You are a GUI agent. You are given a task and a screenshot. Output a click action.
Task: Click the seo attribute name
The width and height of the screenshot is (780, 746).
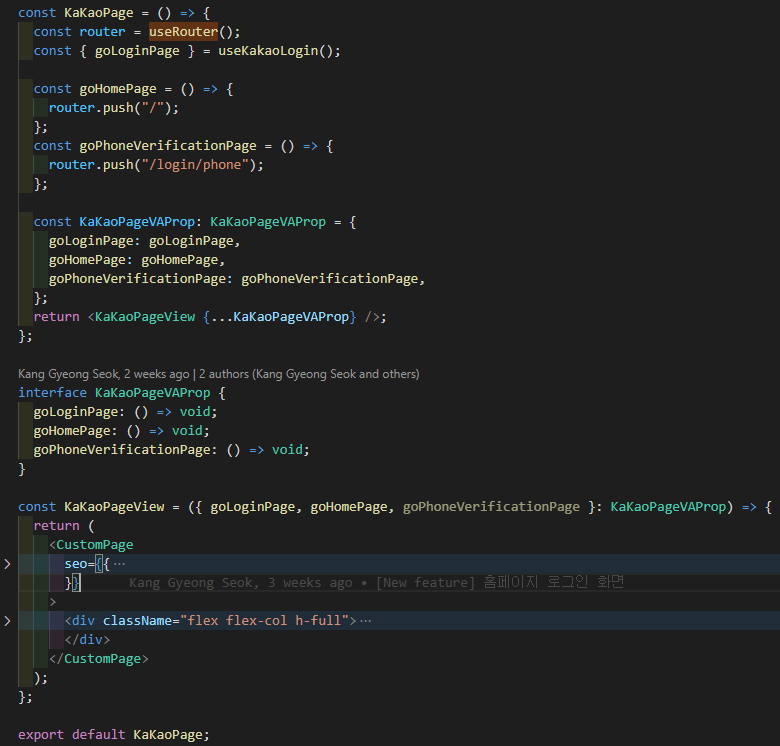pos(76,564)
